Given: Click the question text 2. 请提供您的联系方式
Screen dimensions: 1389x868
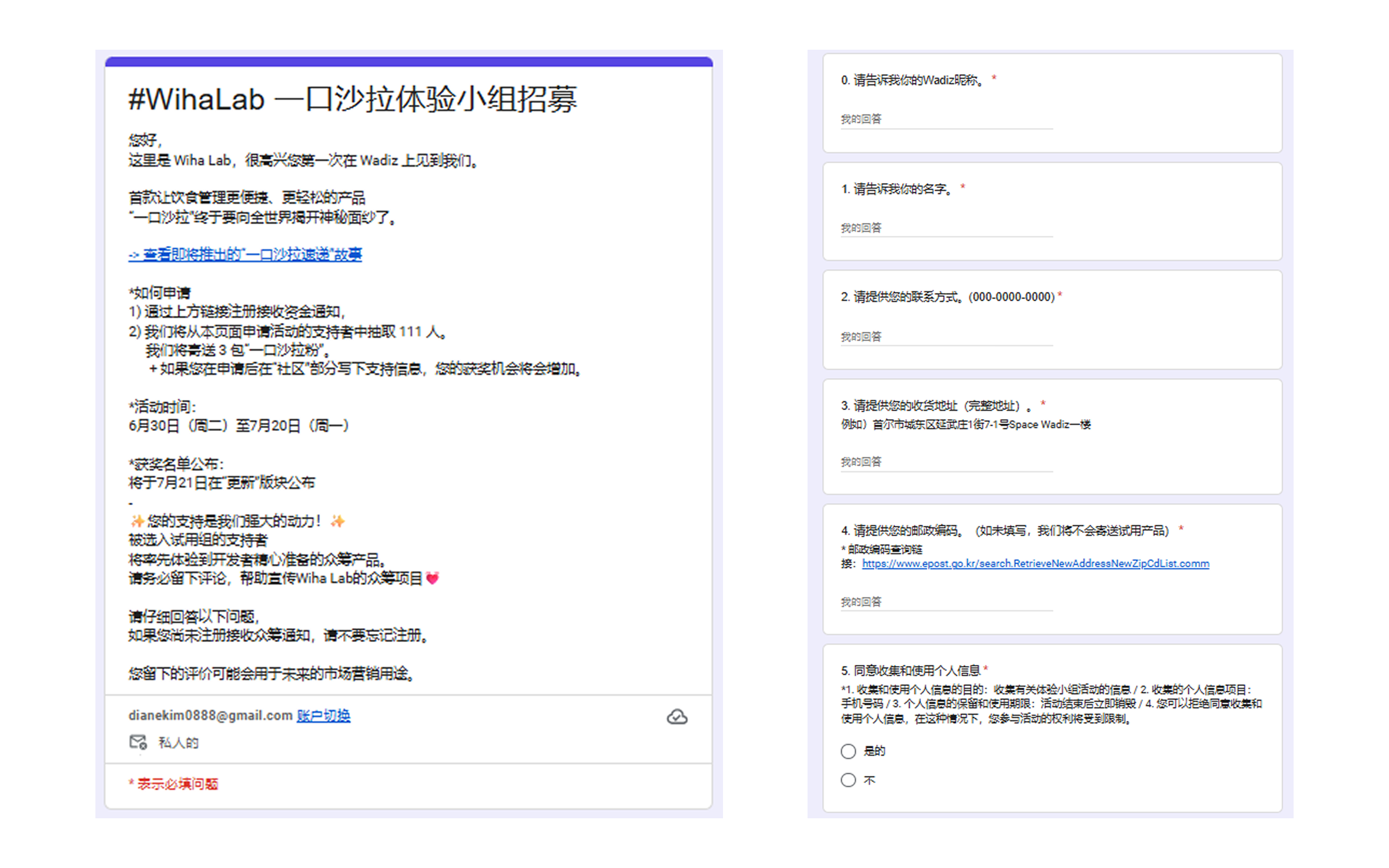Looking at the screenshot, I should (948, 297).
